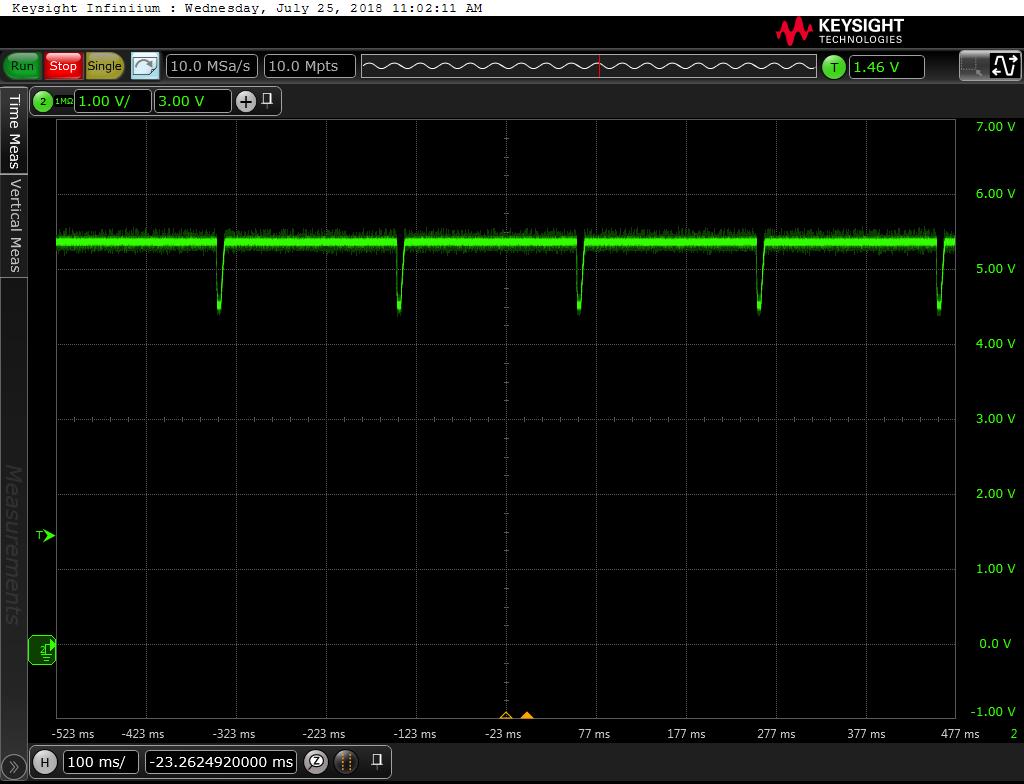This screenshot has width=1024, height=784.
Task: Edit the 1.46 V trigger level field
Action: click(886, 67)
